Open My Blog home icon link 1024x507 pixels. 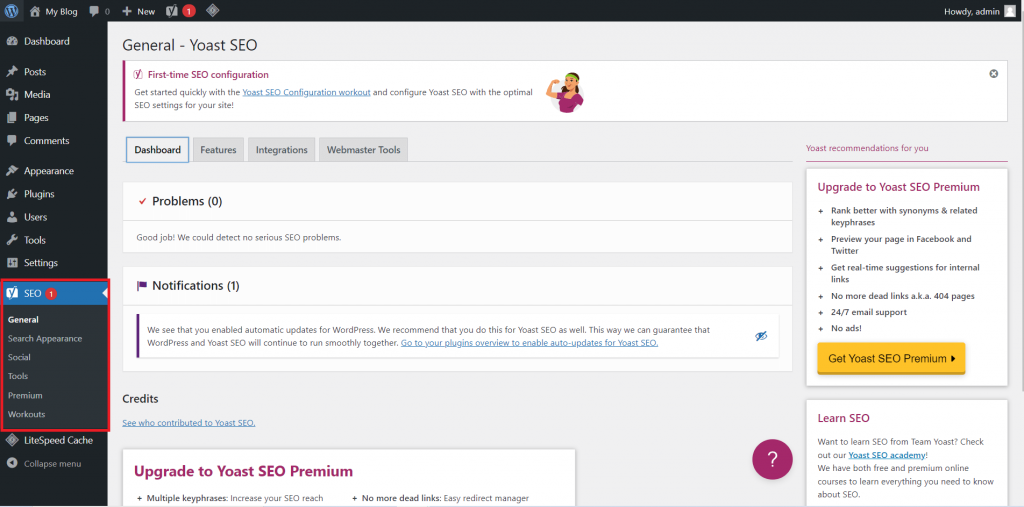(x=35, y=11)
